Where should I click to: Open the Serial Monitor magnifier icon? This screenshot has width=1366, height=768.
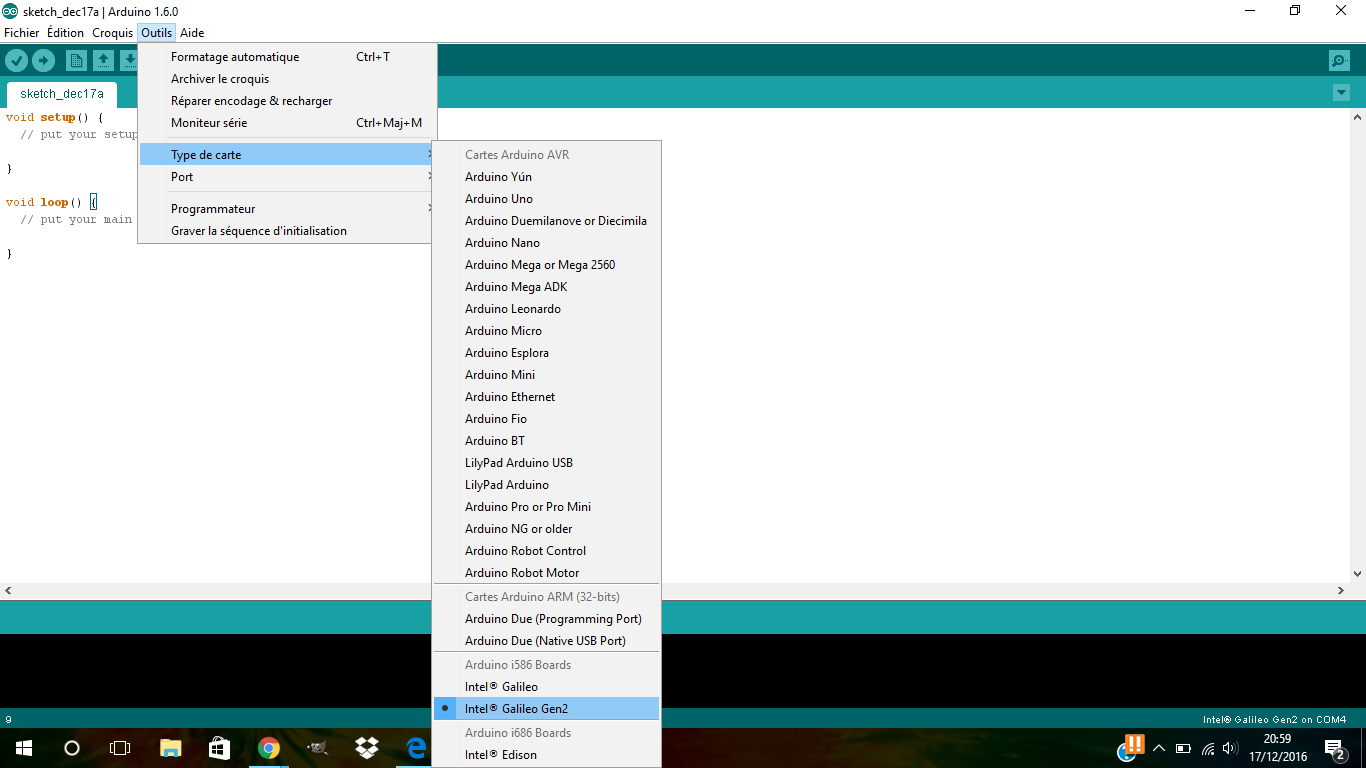[x=1339, y=61]
